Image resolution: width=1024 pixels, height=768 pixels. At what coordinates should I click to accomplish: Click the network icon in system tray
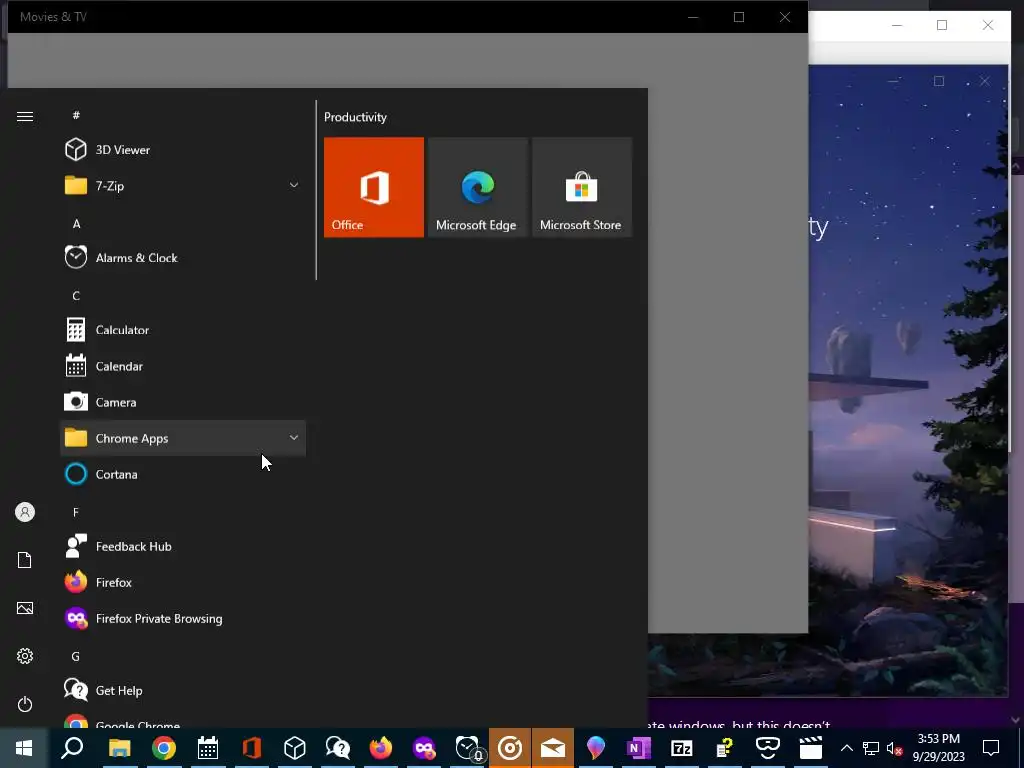(x=871, y=748)
